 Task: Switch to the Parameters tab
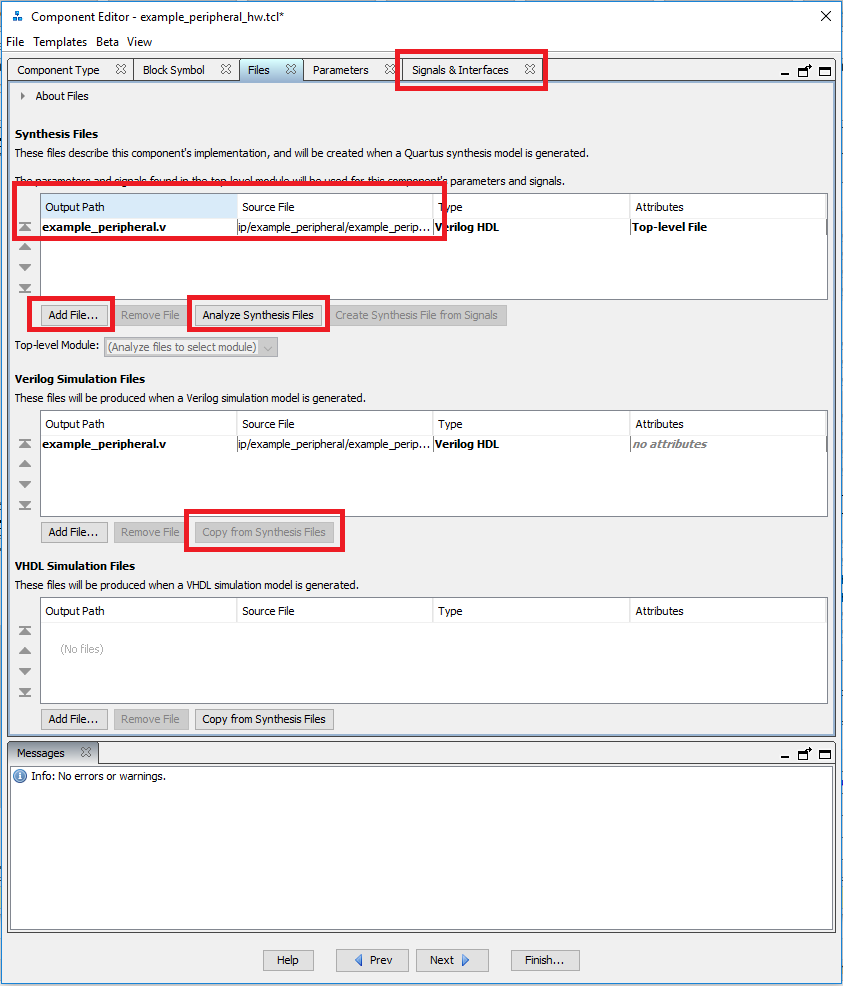340,70
